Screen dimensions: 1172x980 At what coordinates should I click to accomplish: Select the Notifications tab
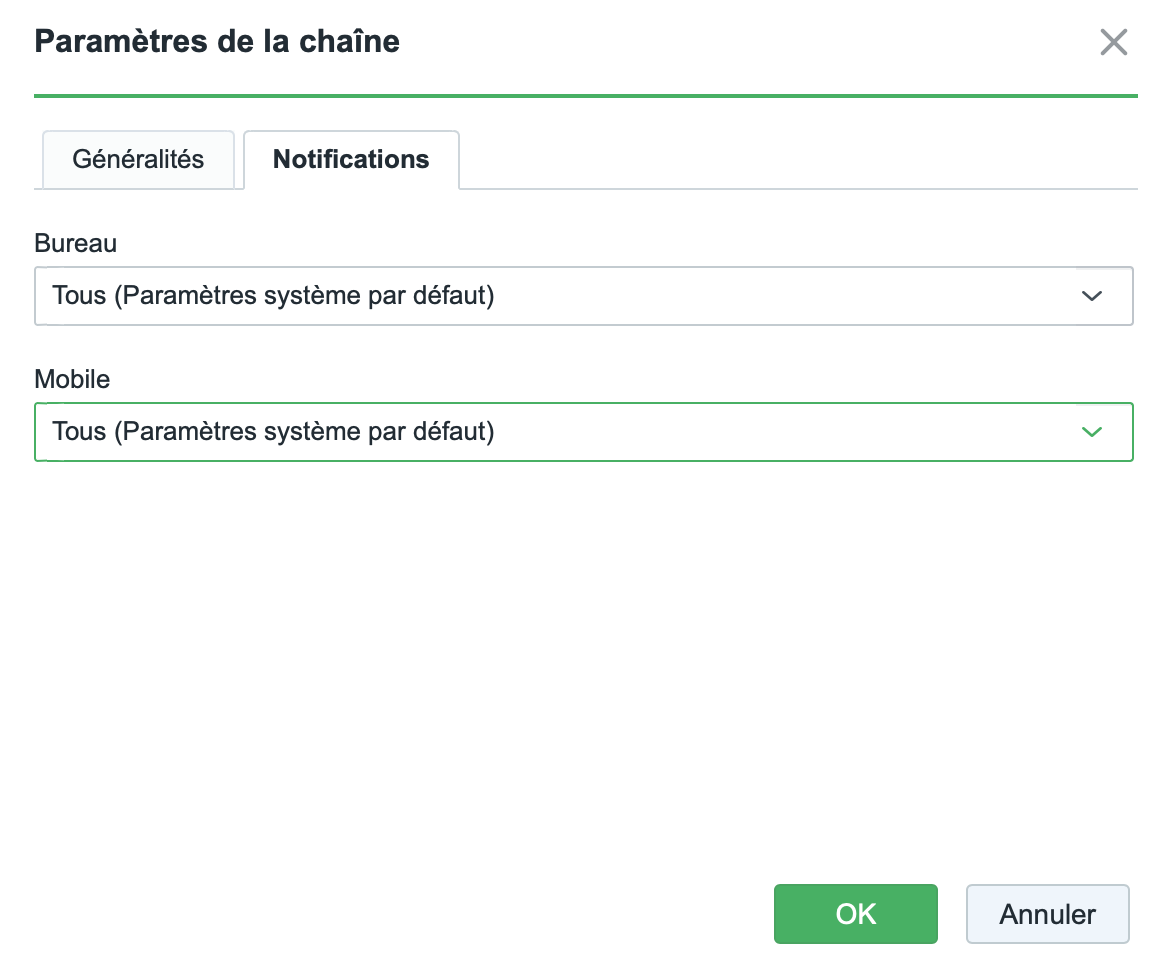click(351, 159)
